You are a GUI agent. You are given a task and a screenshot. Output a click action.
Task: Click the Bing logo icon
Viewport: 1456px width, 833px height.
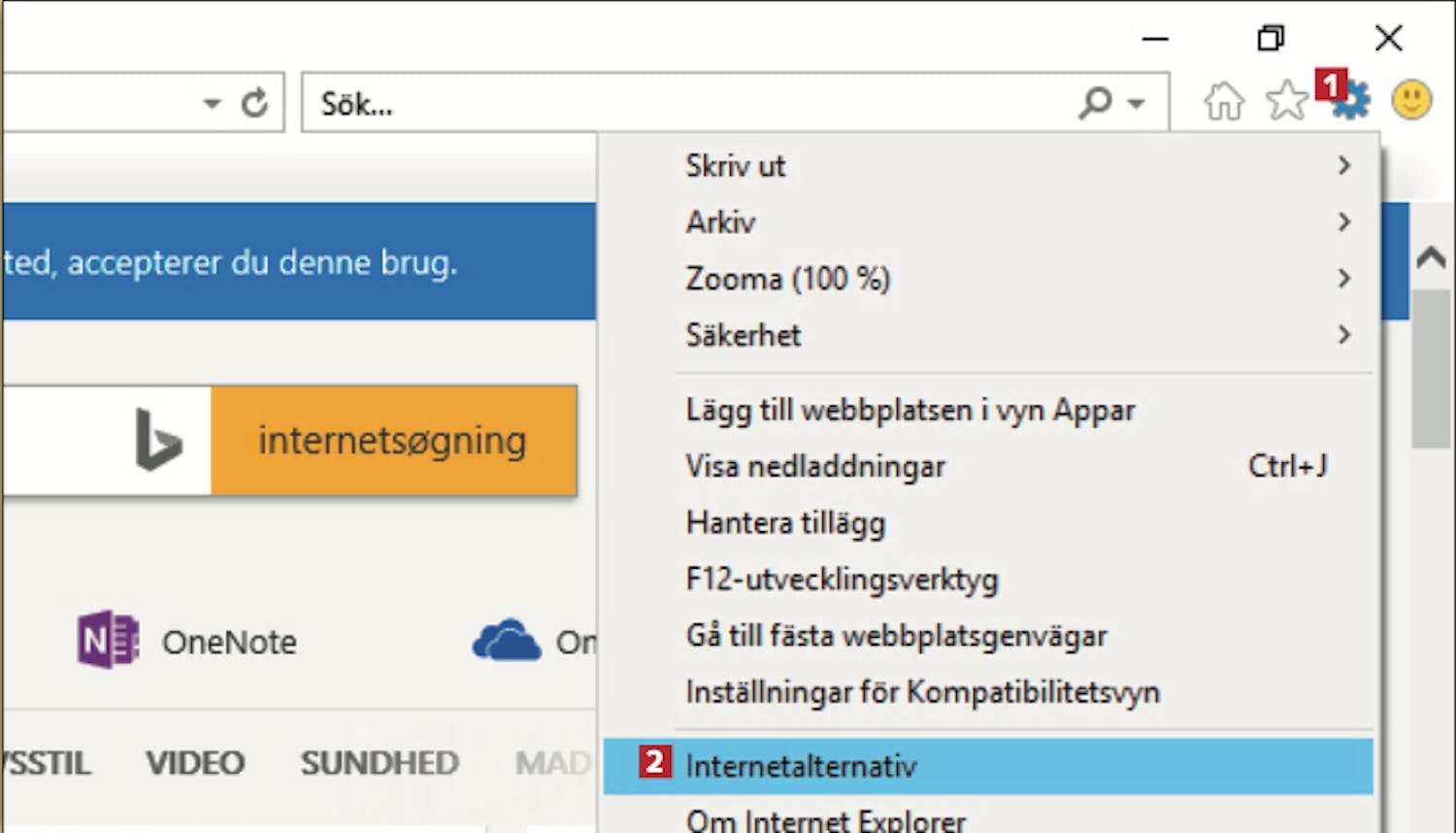158,441
